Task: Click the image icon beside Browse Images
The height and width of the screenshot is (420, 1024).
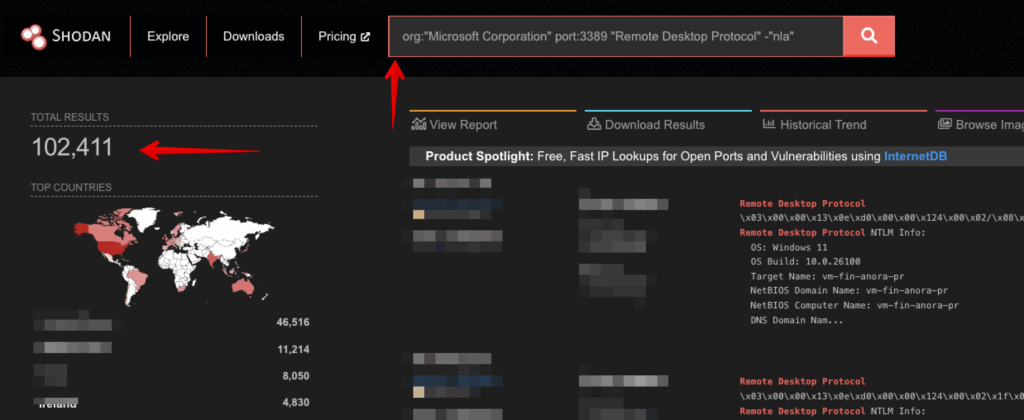Action: [x=944, y=124]
